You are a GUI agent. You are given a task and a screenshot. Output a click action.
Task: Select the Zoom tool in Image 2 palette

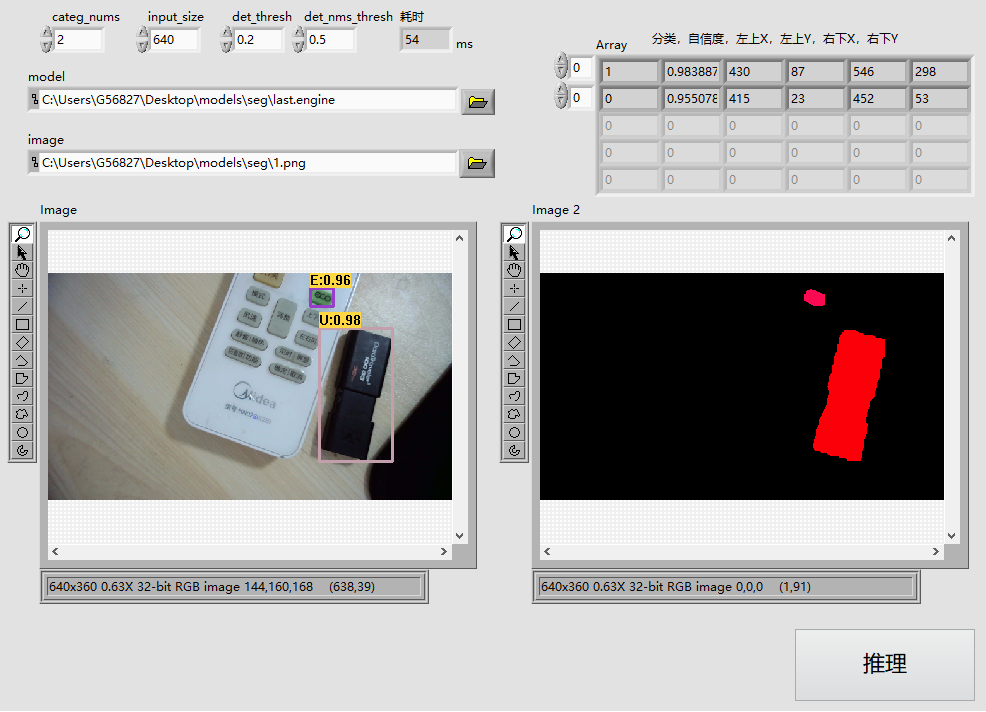(x=514, y=234)
